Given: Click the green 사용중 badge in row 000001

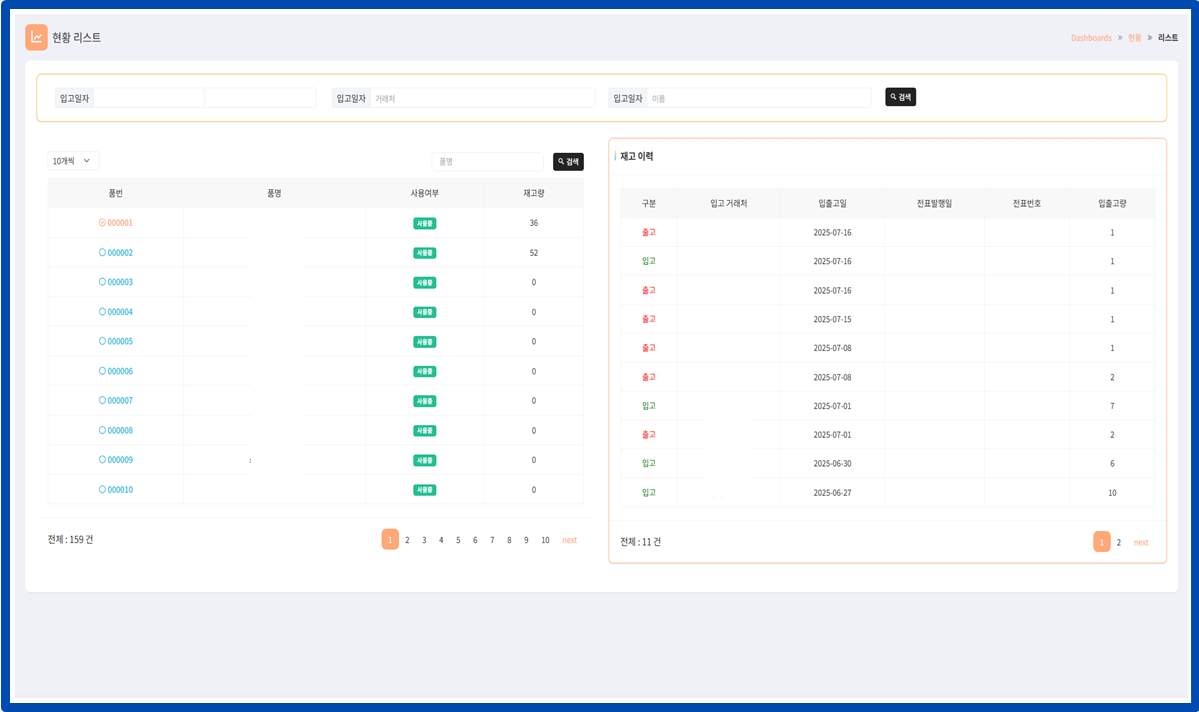Looking at the screenshot, I should [424, 223].
